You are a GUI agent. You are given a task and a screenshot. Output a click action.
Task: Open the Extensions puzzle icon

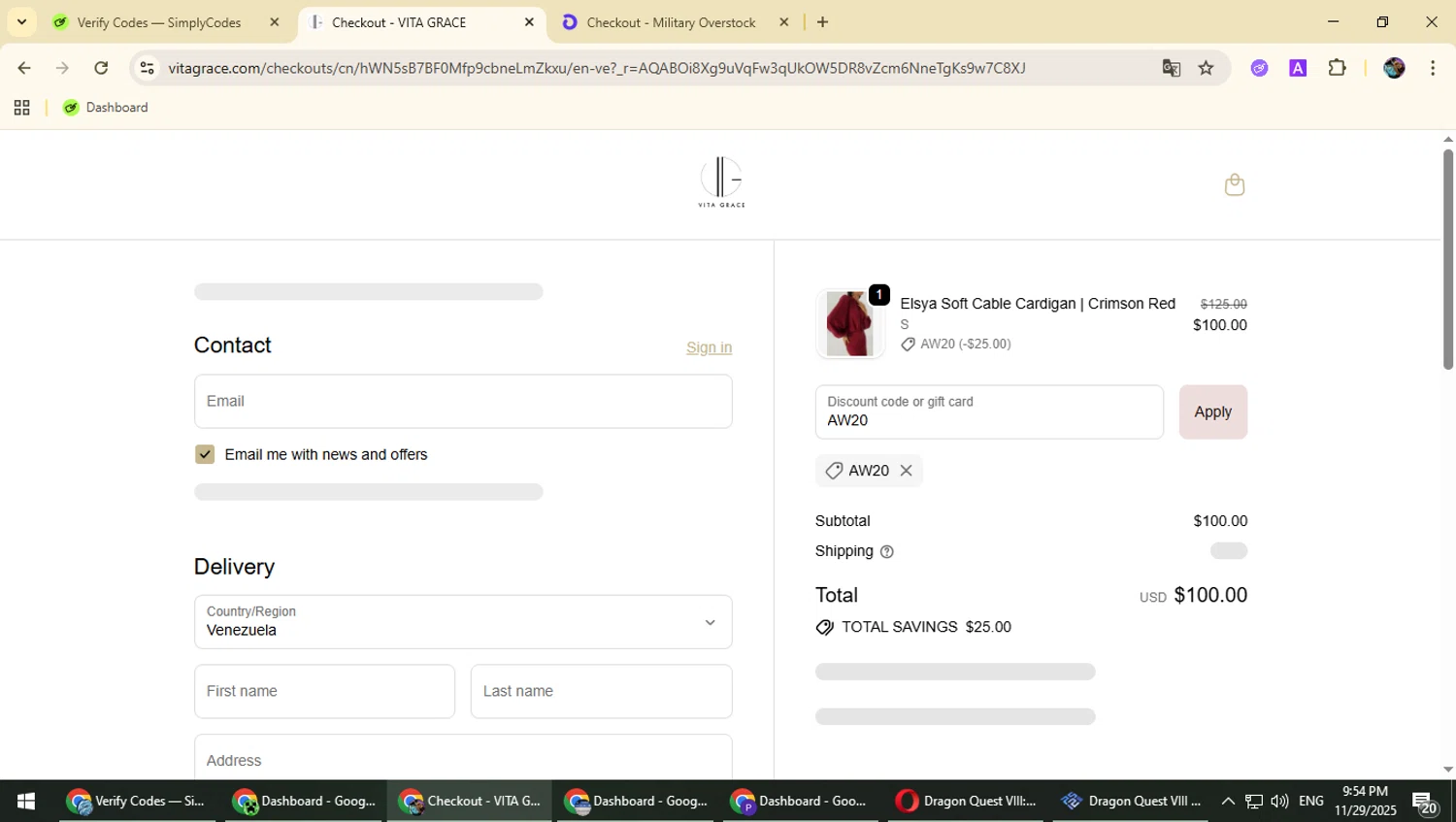pyautogui.click(x=1337, y=68)
